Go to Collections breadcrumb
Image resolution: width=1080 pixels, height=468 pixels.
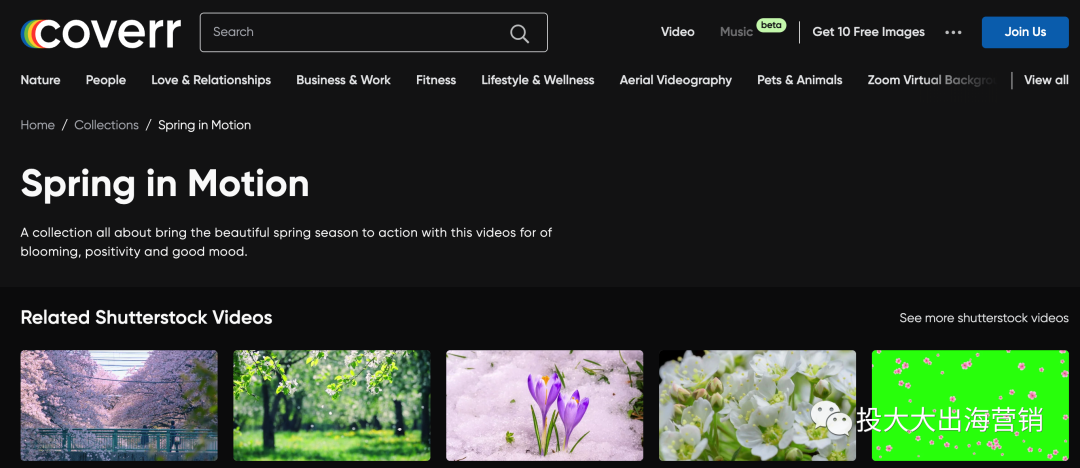[x=107, y=125]
